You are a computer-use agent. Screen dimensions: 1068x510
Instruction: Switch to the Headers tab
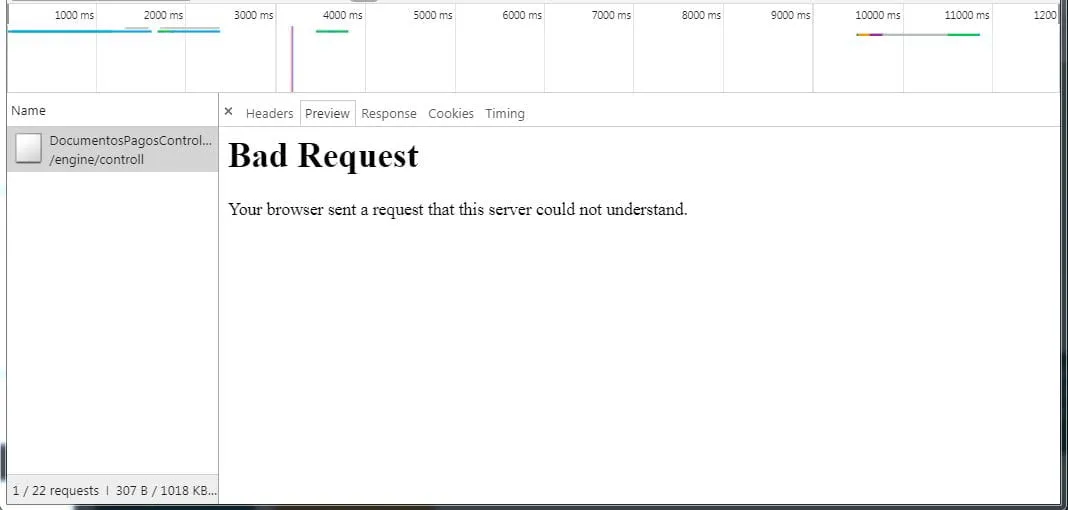[x=269, y=114]
